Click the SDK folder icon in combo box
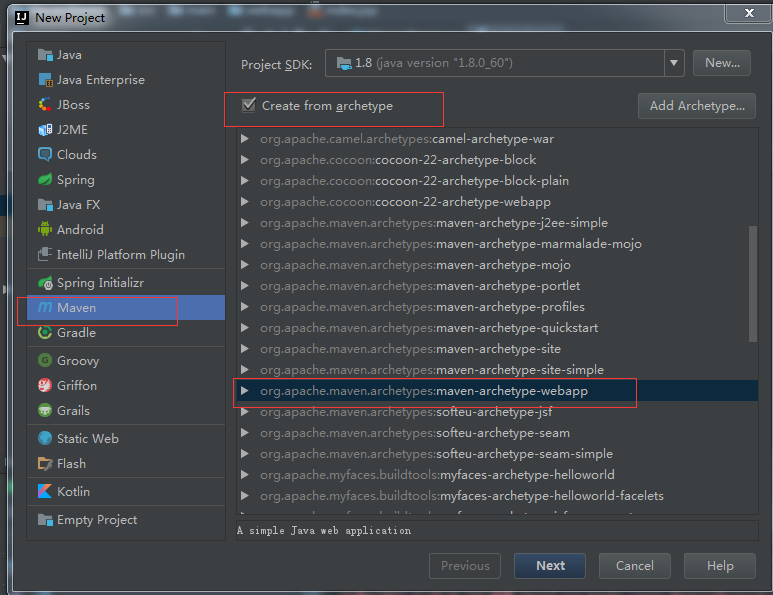773x595 pixels. [344, 63]
